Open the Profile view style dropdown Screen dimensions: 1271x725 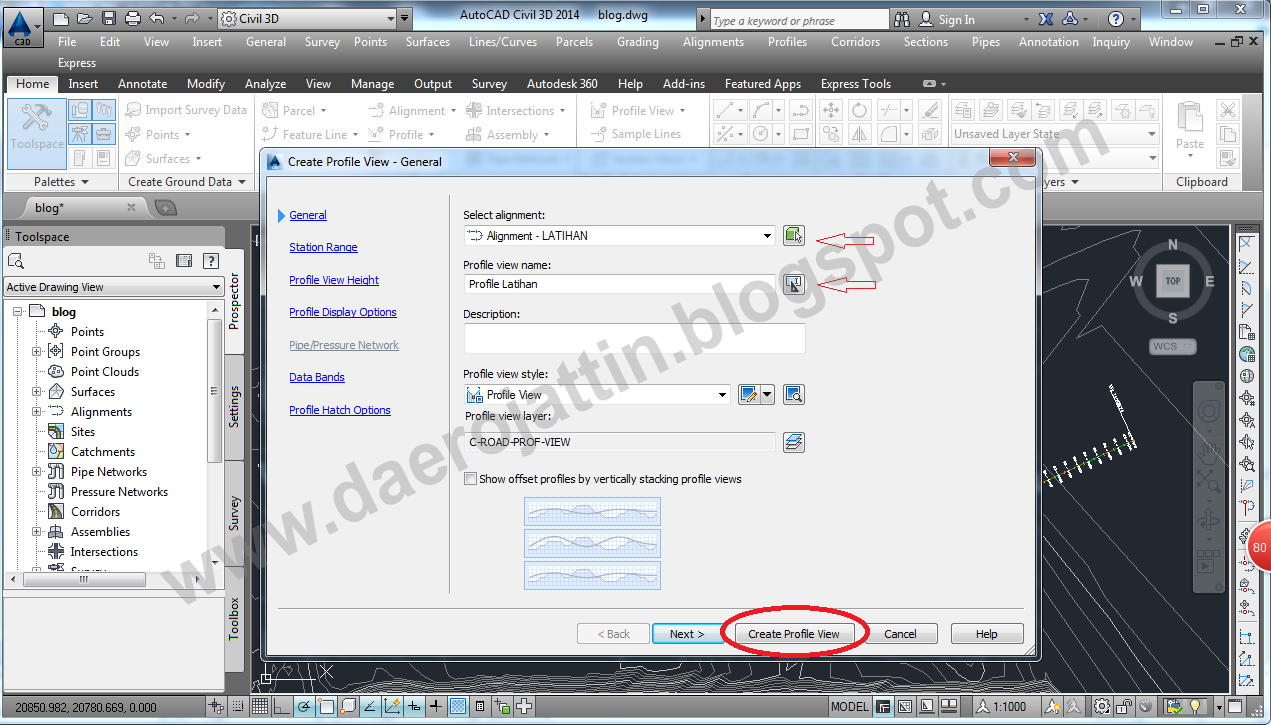723,395
